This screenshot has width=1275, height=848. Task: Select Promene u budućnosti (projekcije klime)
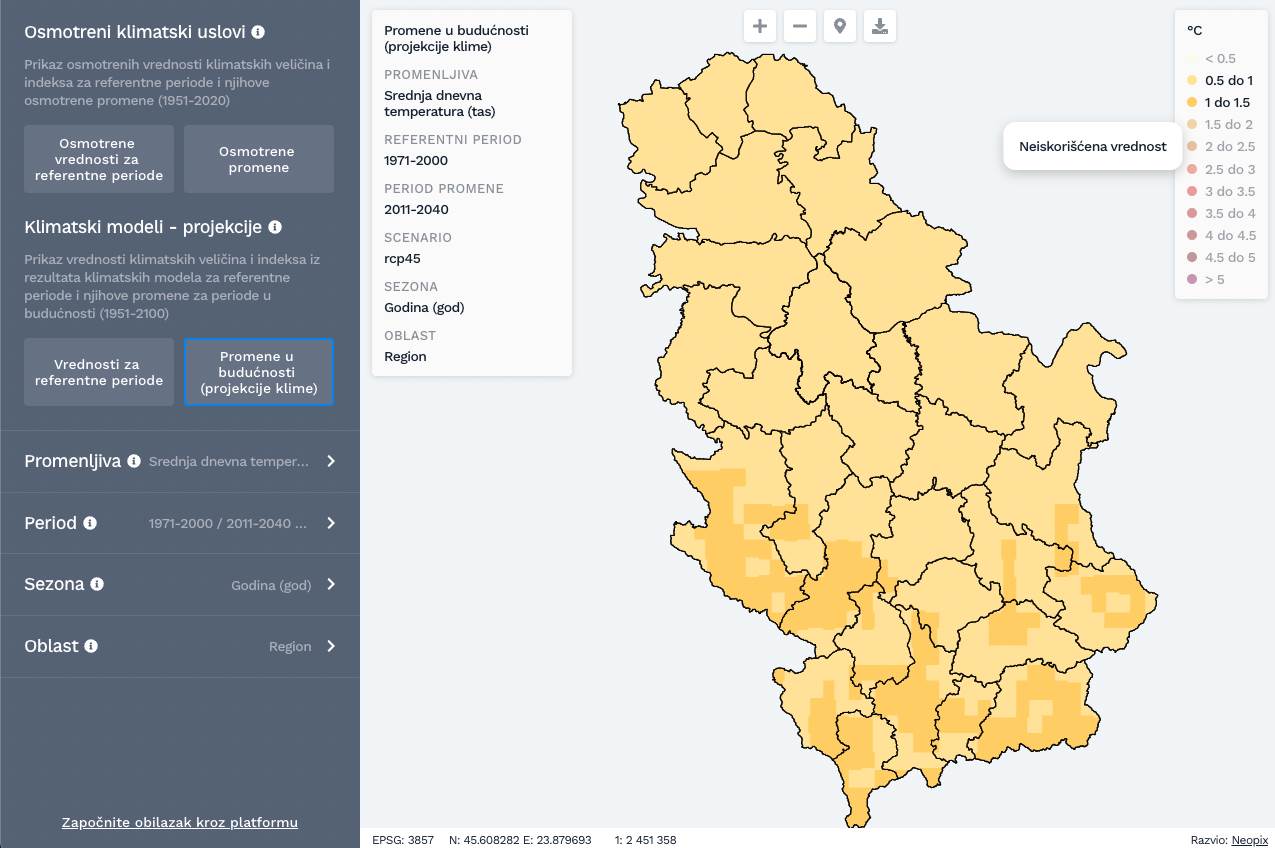(259, 372)
